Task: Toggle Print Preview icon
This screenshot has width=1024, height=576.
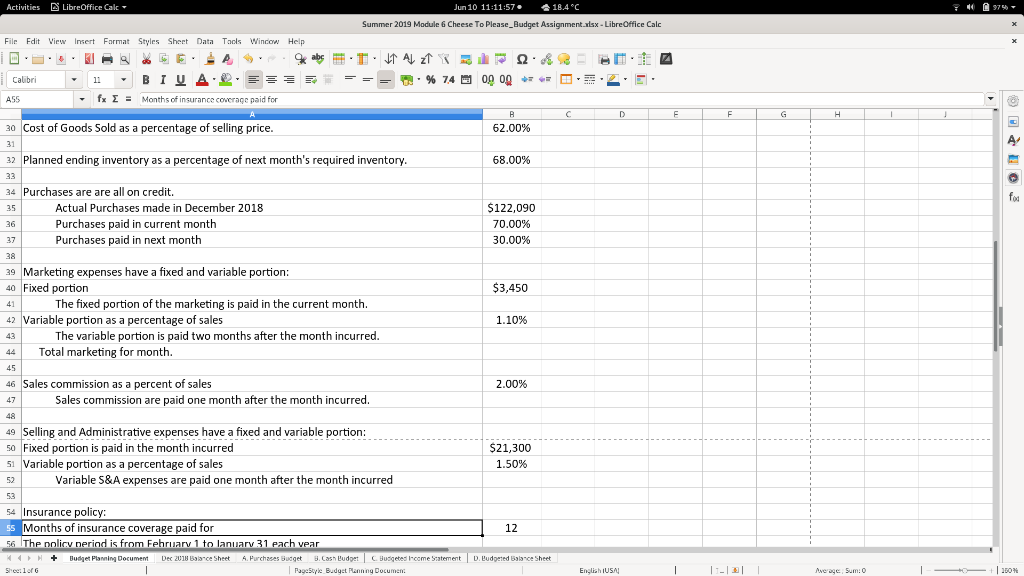Action: click(125, 59)
